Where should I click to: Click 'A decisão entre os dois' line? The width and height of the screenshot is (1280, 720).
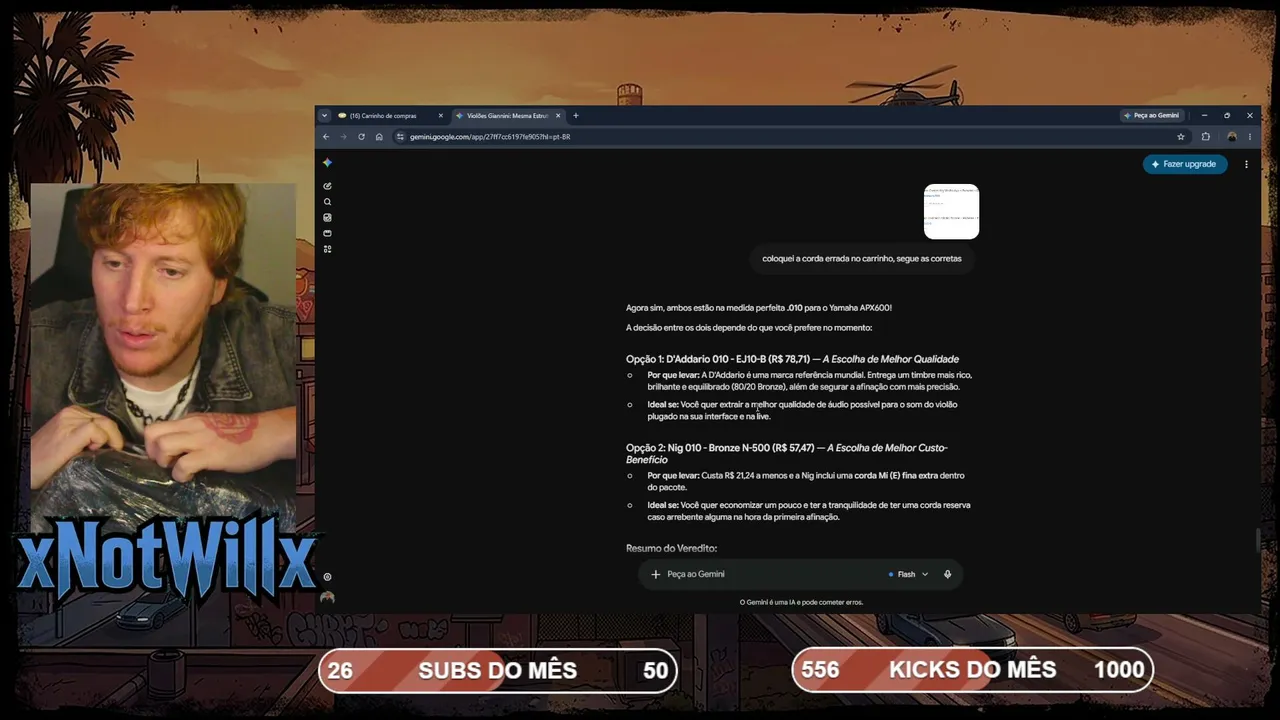pyautogui.click(x=749, y=328)
